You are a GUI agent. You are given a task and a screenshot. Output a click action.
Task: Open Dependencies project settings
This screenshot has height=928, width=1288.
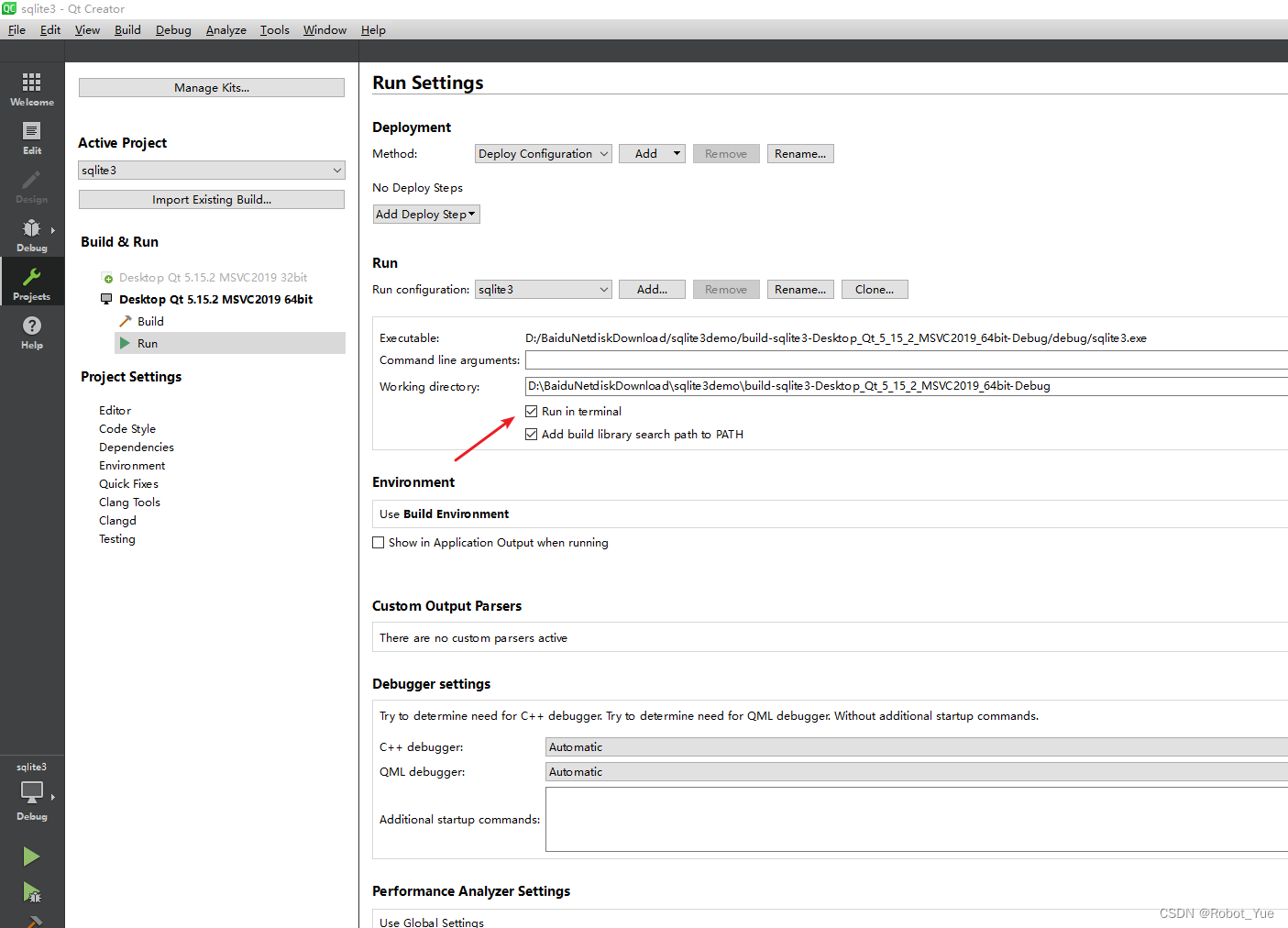137,447
